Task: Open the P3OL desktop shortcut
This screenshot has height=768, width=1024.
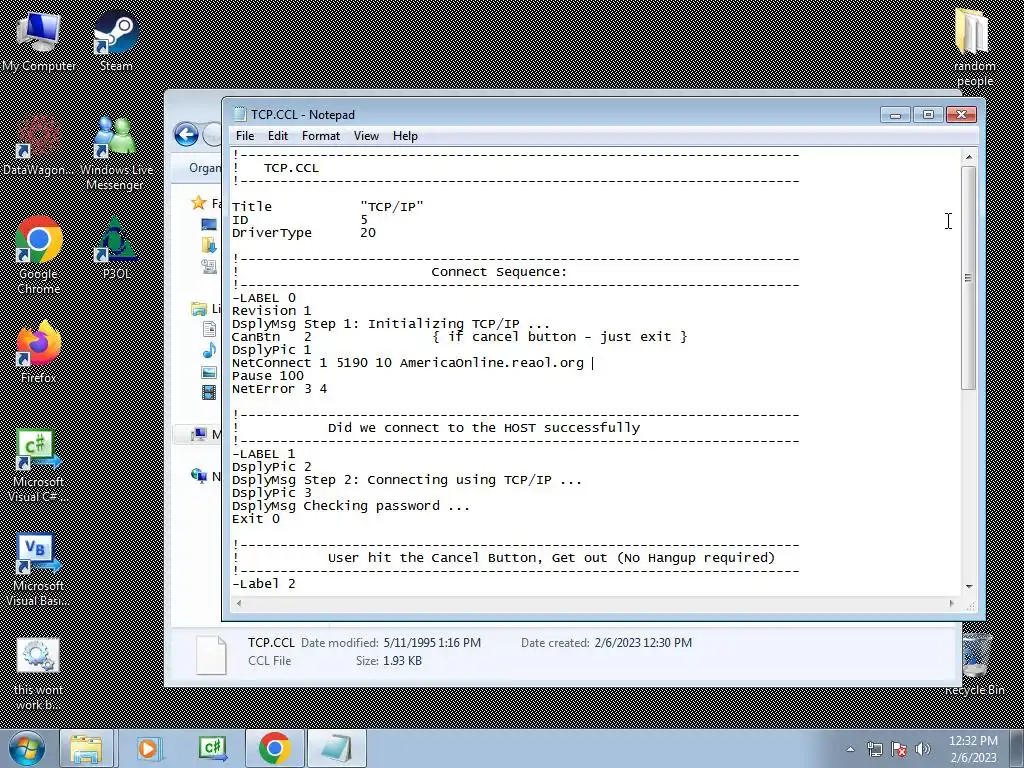Action: click(x=116, y=249)
